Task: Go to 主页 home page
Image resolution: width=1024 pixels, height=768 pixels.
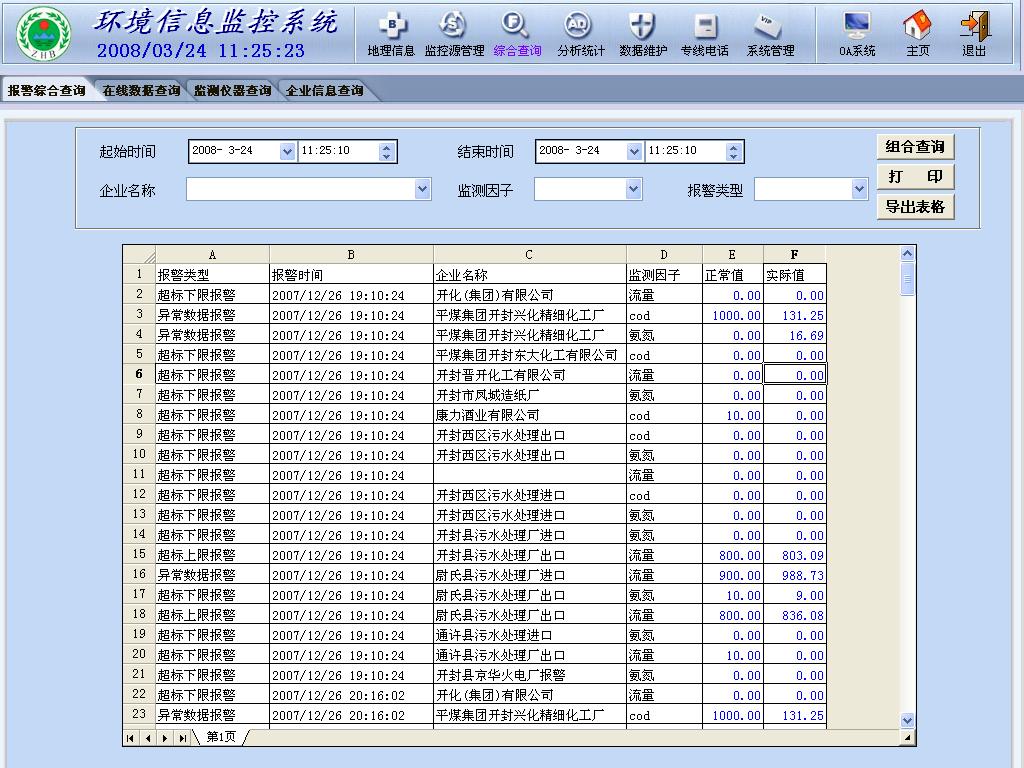Action: click(x=917, y=34)
